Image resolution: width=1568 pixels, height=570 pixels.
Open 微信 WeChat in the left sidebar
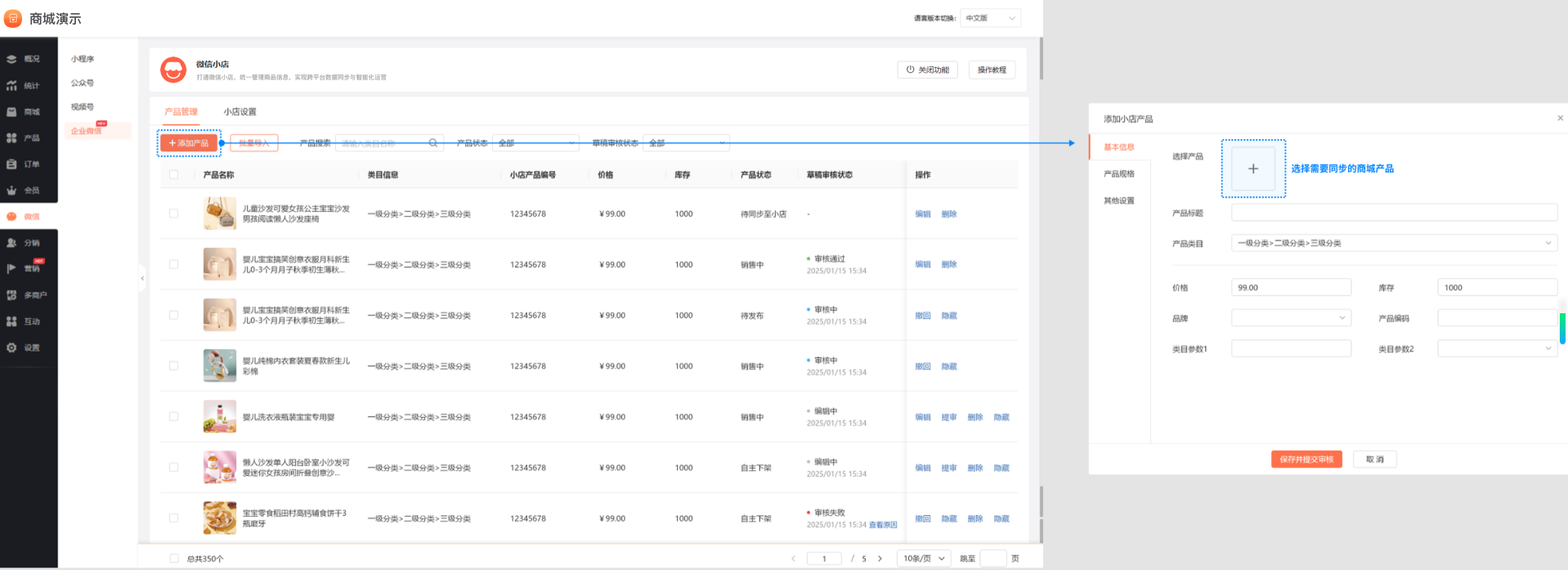(25, 216)
